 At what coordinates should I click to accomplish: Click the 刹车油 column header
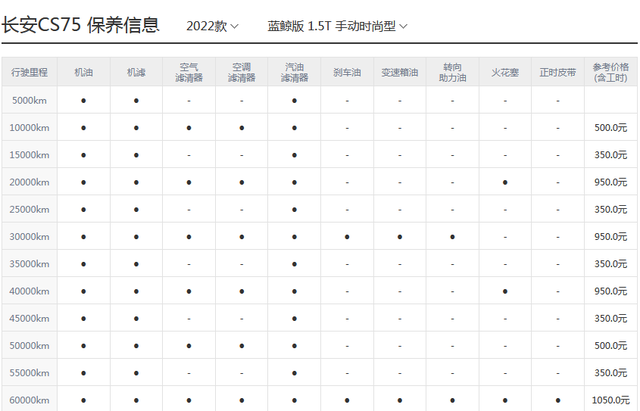pyautogui.click(x=347, y=72)
